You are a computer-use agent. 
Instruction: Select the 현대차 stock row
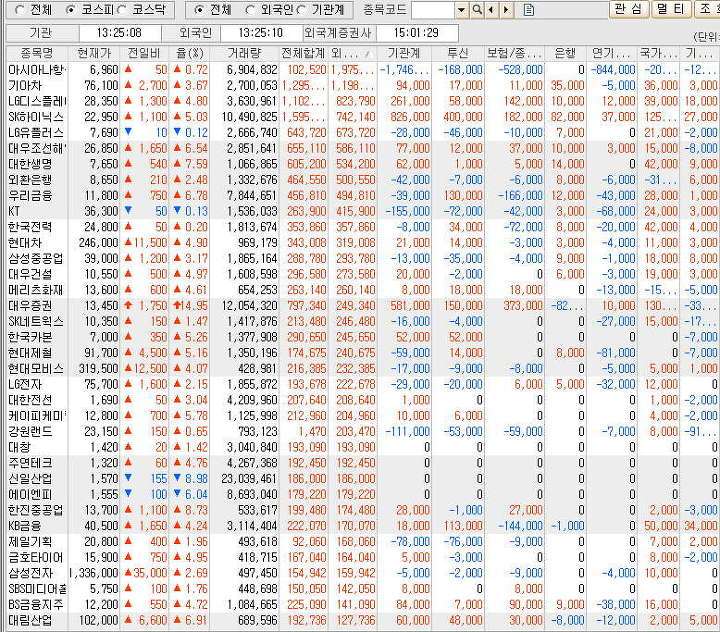[x=363, y=243]
